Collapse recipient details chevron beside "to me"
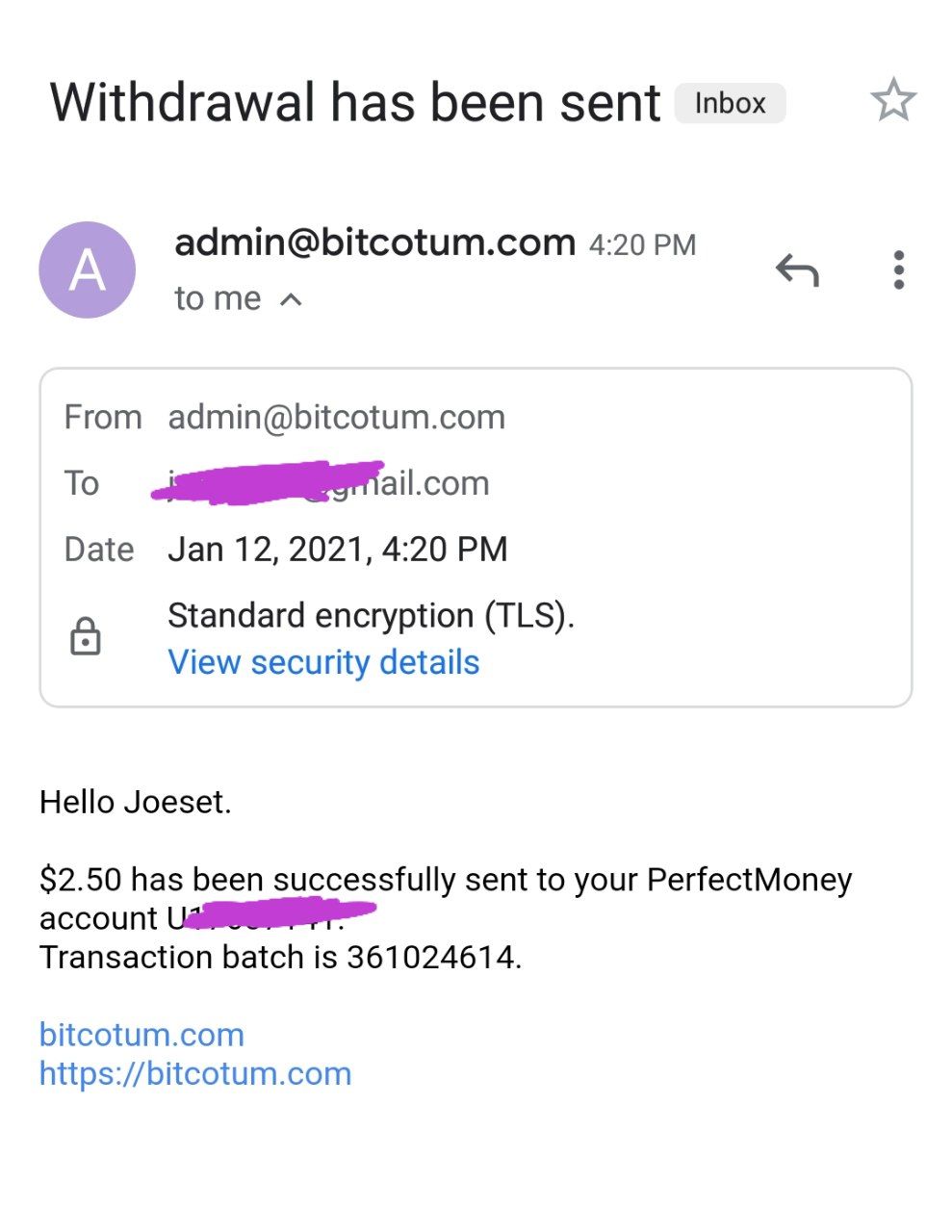952x1232 pixels. [x=291, y=300]
